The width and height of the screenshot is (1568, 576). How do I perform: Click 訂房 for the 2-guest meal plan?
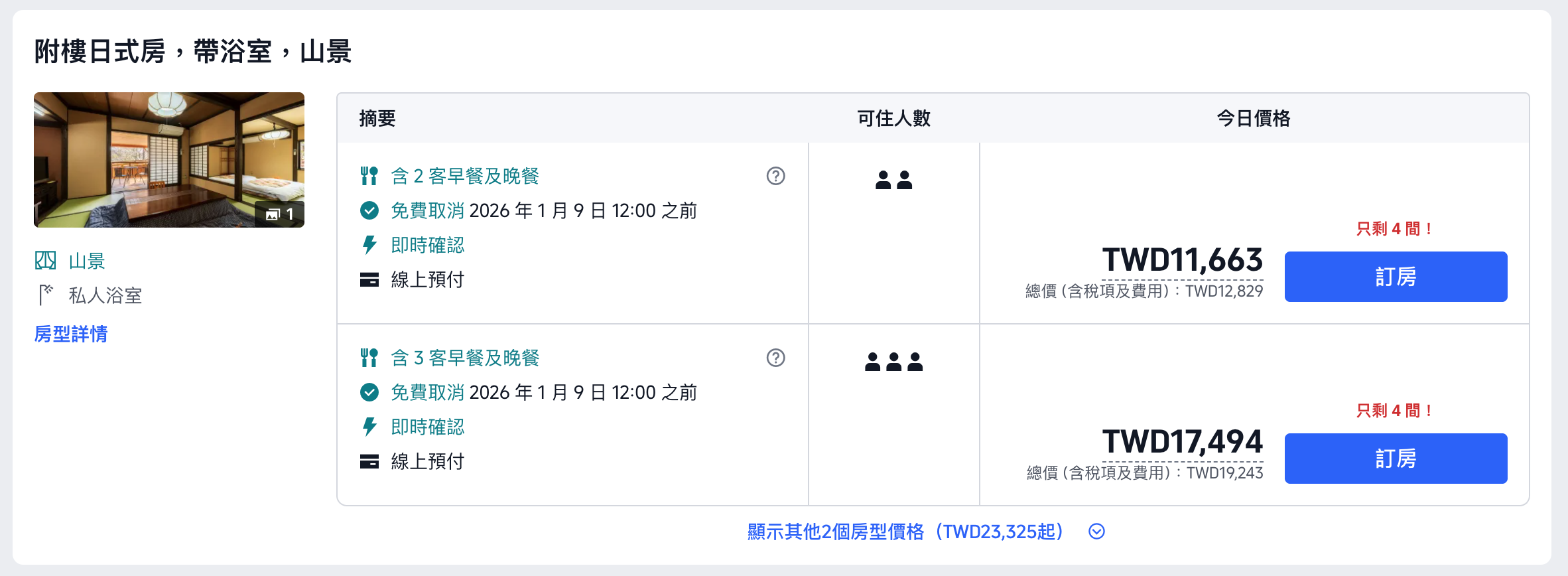coord(1396,276)
